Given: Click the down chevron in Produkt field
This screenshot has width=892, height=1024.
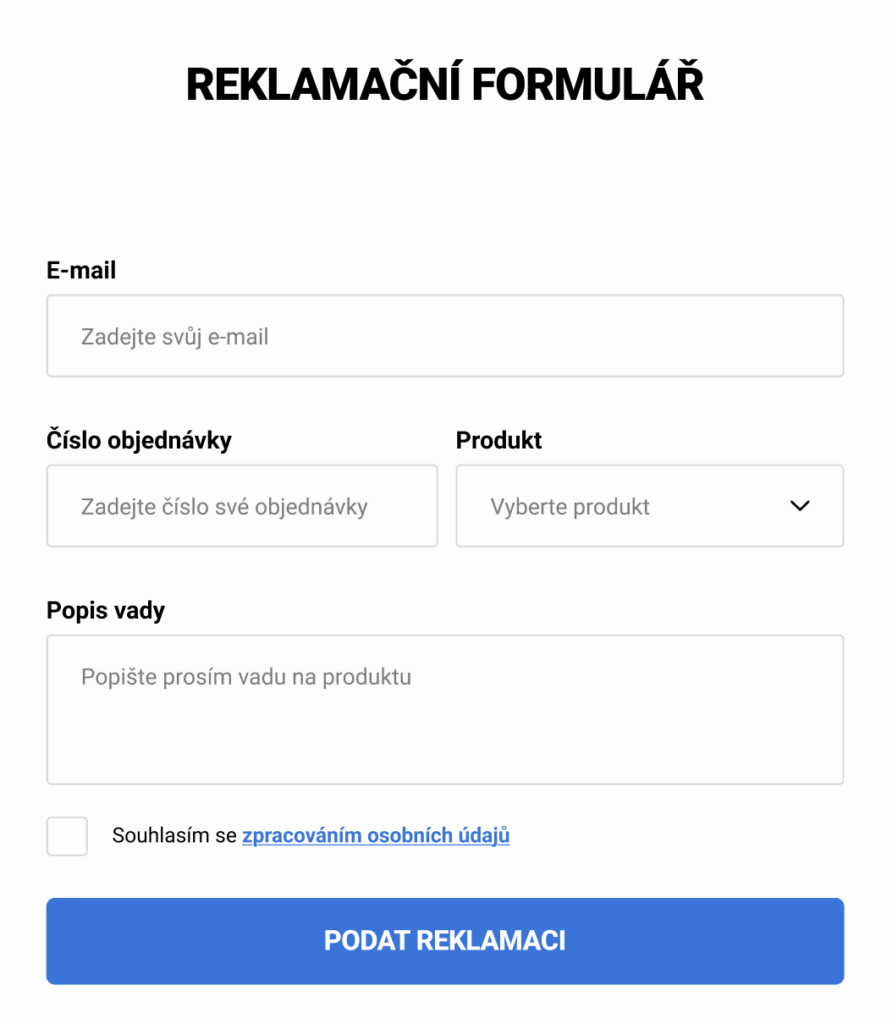Looking at the screenshot, I should (x=799, y=506).
